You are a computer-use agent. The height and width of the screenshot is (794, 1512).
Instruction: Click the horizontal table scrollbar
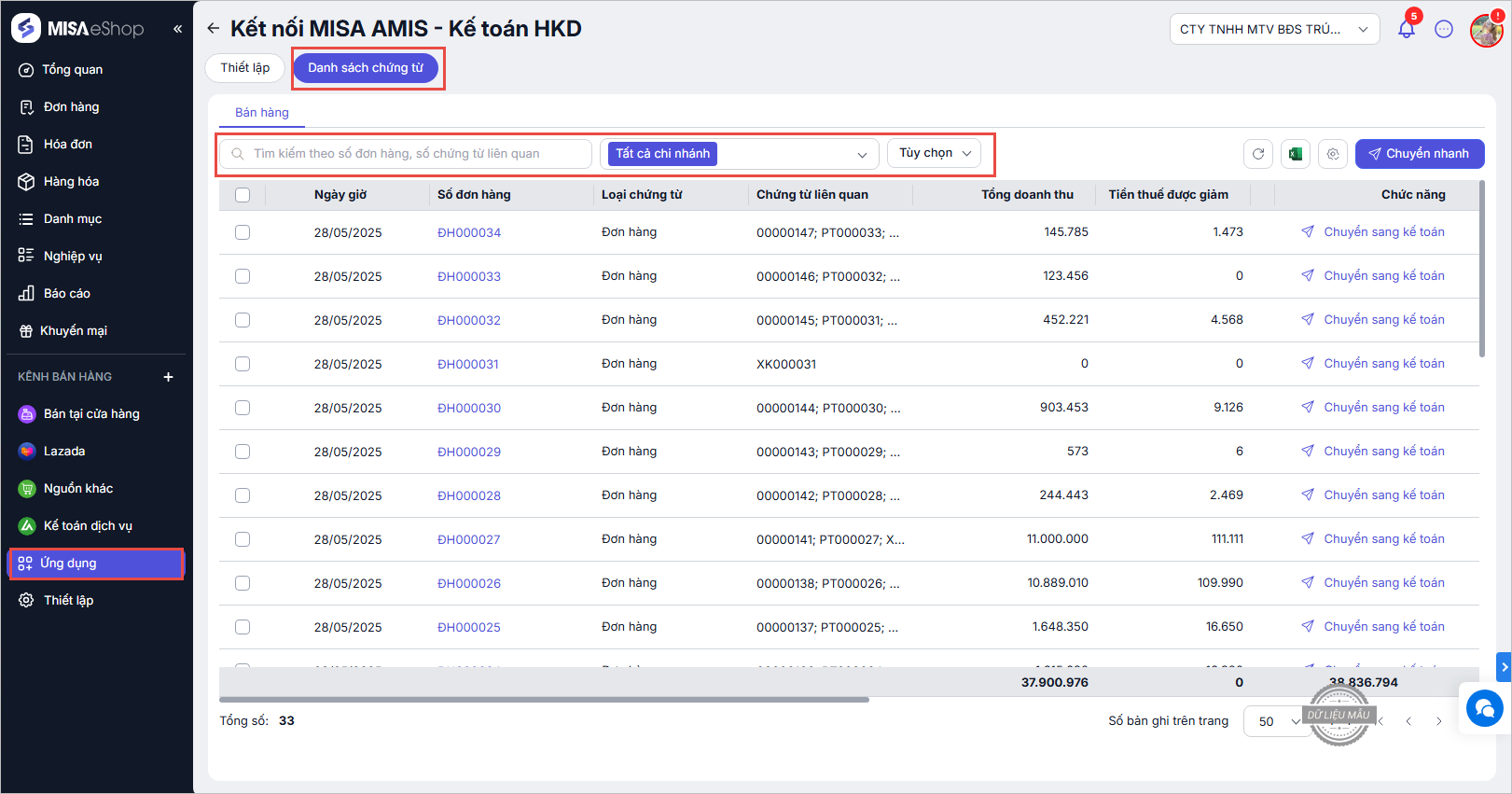(544, 699)
